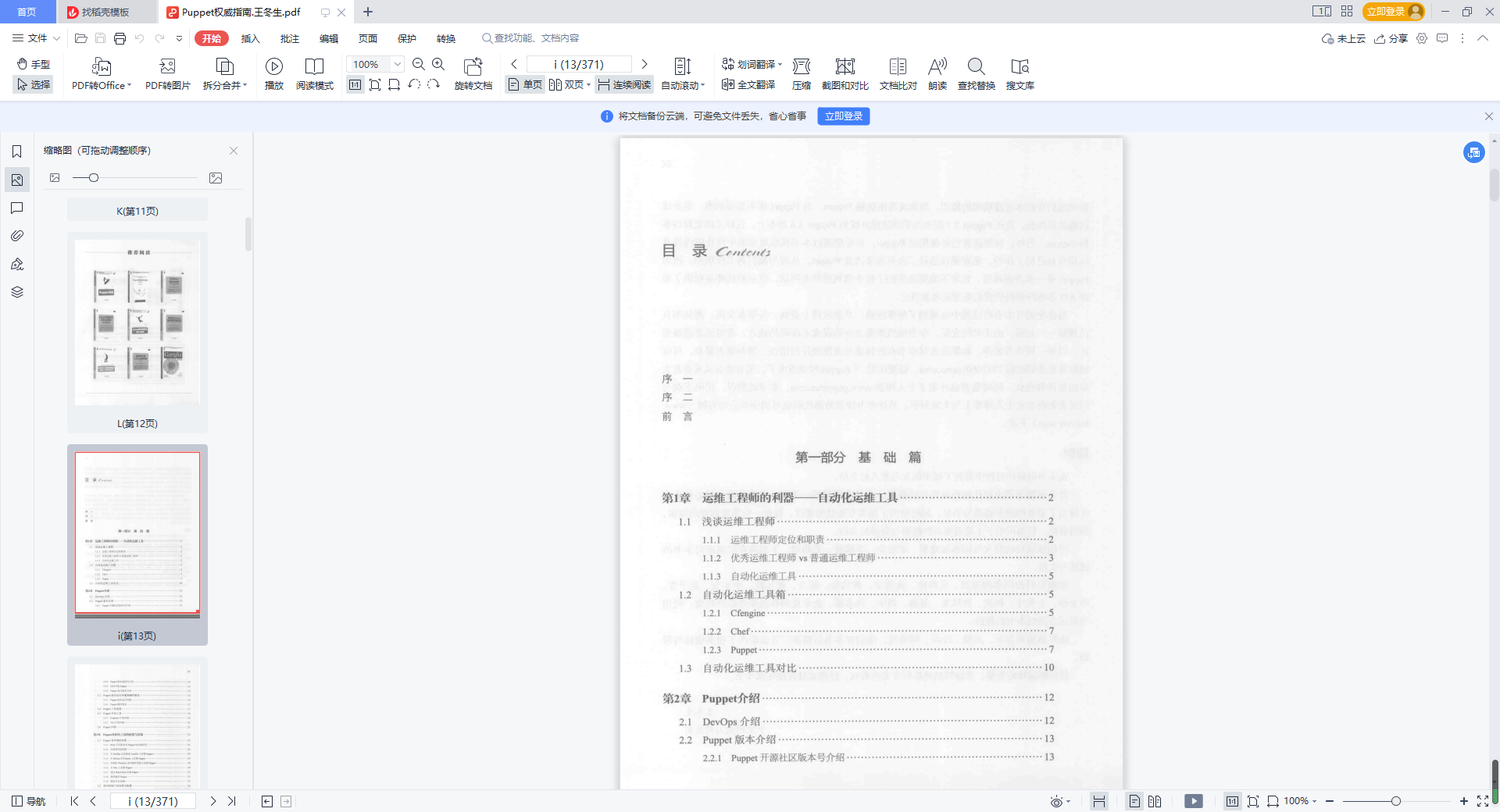Click the blue floating assistant button

[1474, 152]
